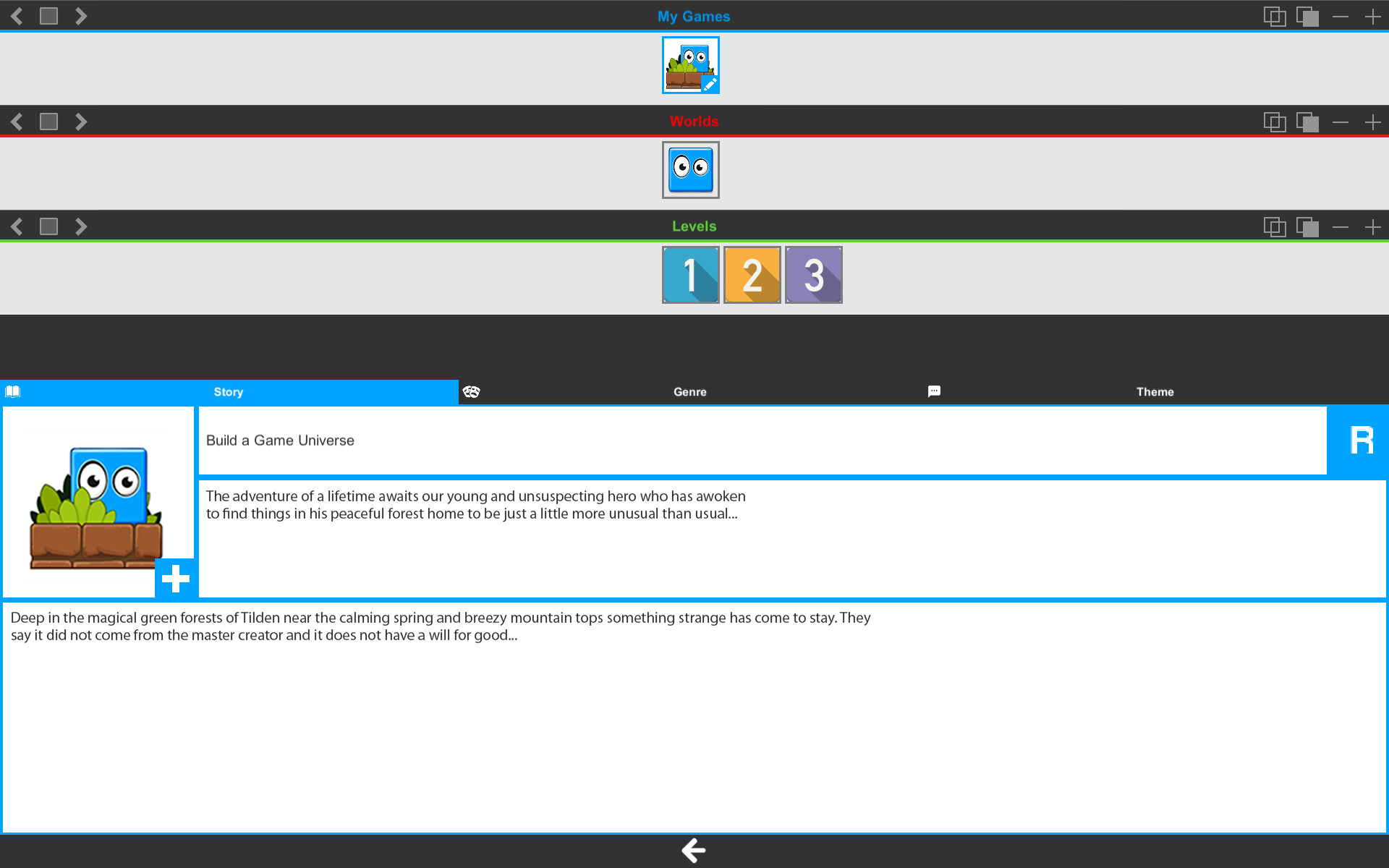Click the paste icon in the Worlds bar

click(x=1308, y=121)
